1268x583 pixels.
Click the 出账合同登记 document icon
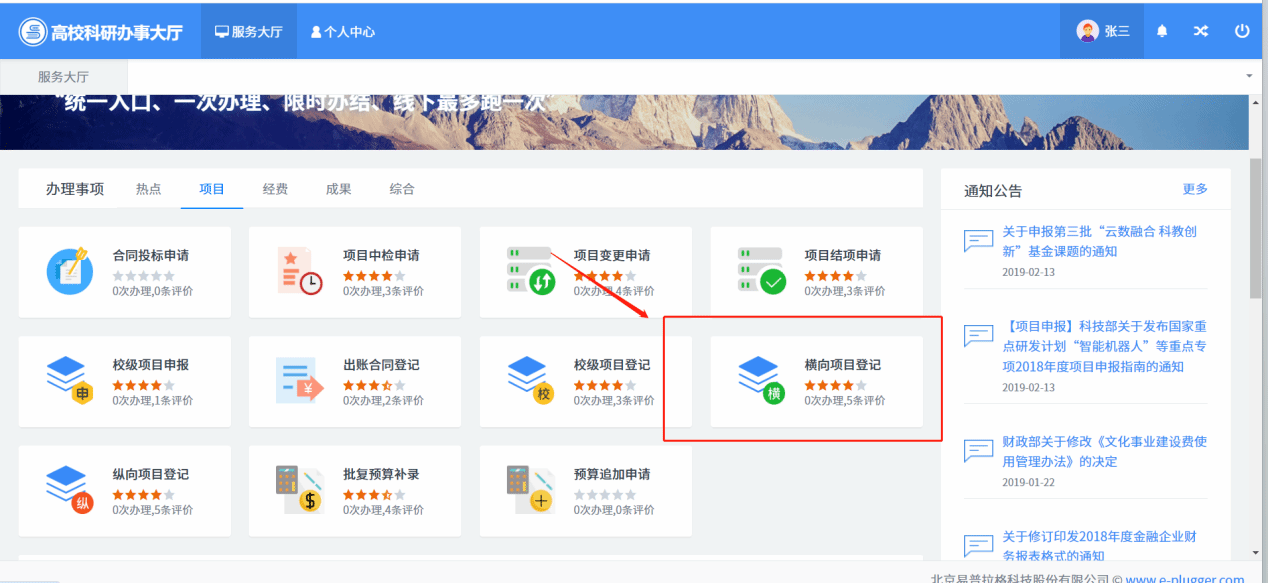pyautogui.click(x=300, y=380)
